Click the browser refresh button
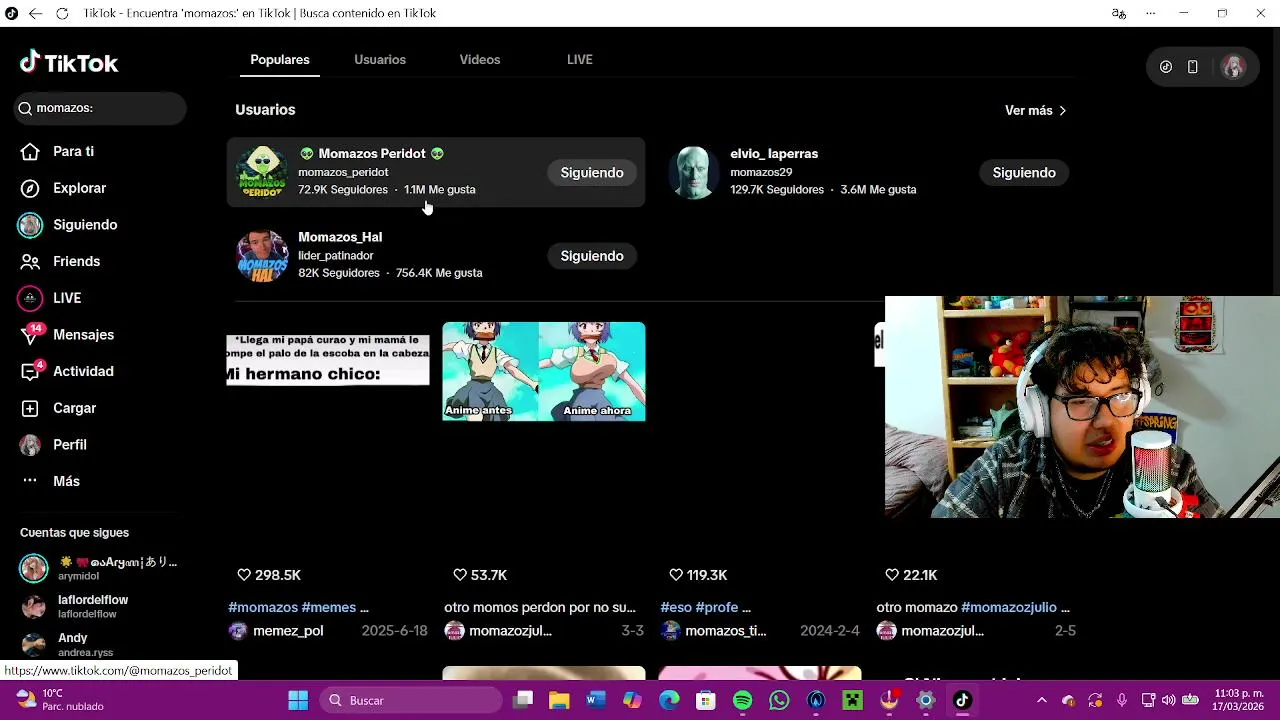1280x720 pixels. (62, 13)
